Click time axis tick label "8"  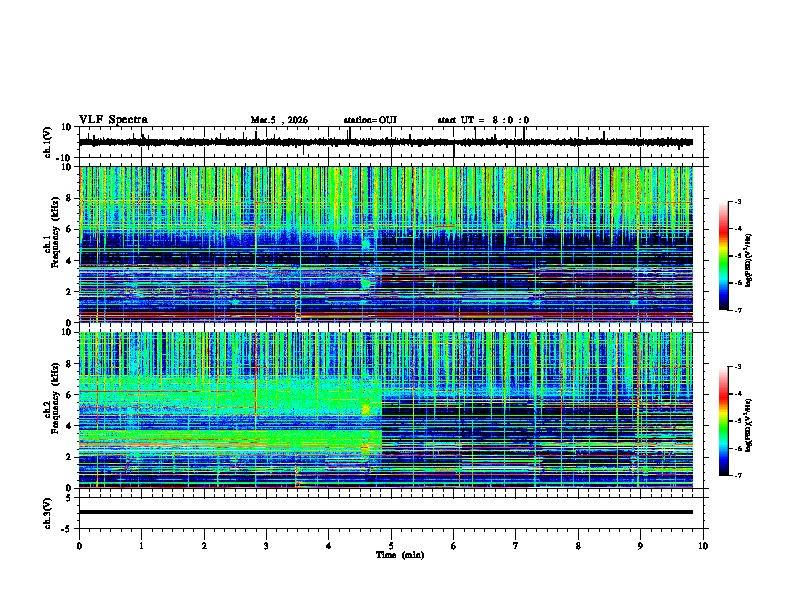578,546
